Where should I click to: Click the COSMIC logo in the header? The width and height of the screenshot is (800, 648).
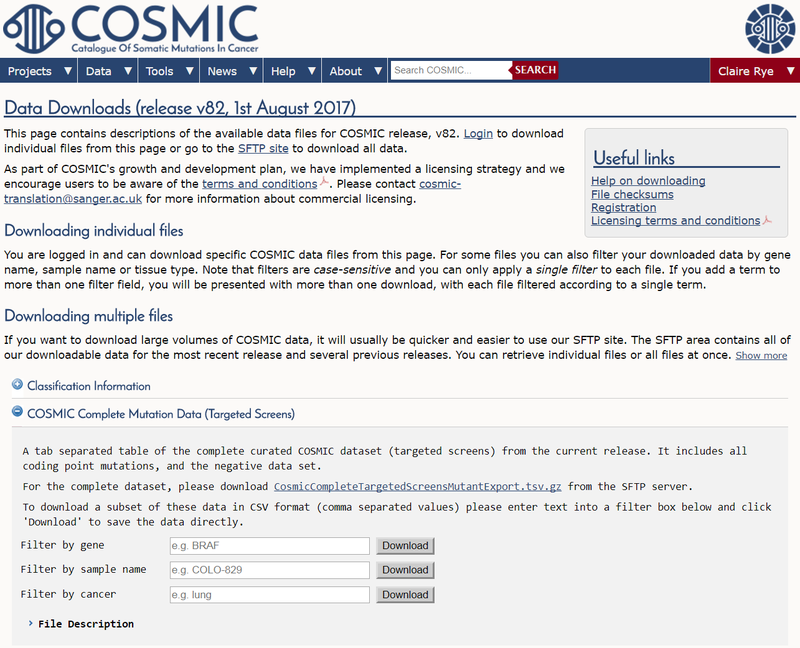pos(130,28)
